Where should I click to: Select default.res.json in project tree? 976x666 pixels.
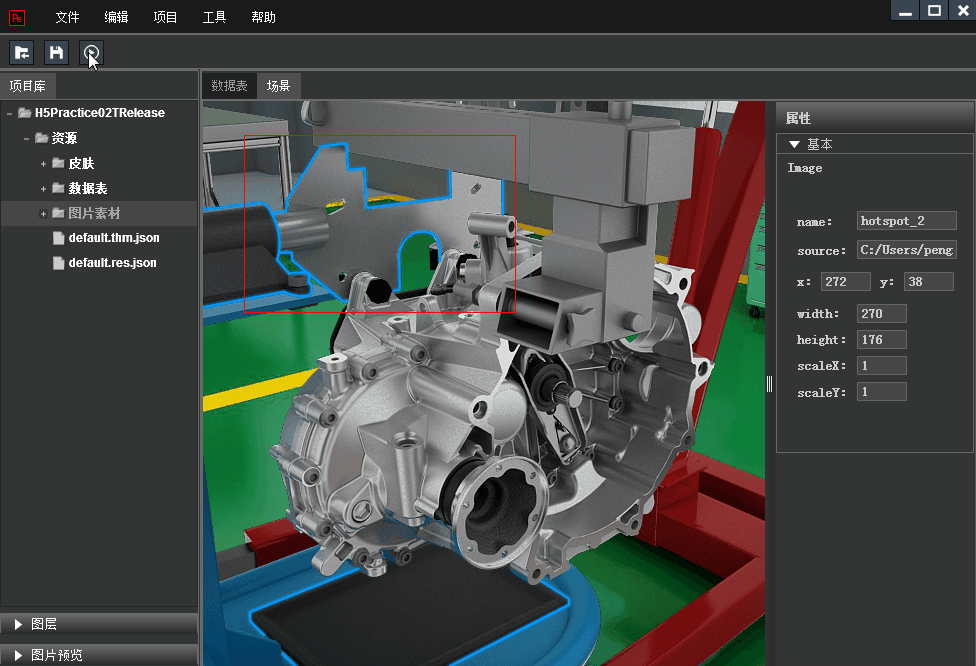113,263
